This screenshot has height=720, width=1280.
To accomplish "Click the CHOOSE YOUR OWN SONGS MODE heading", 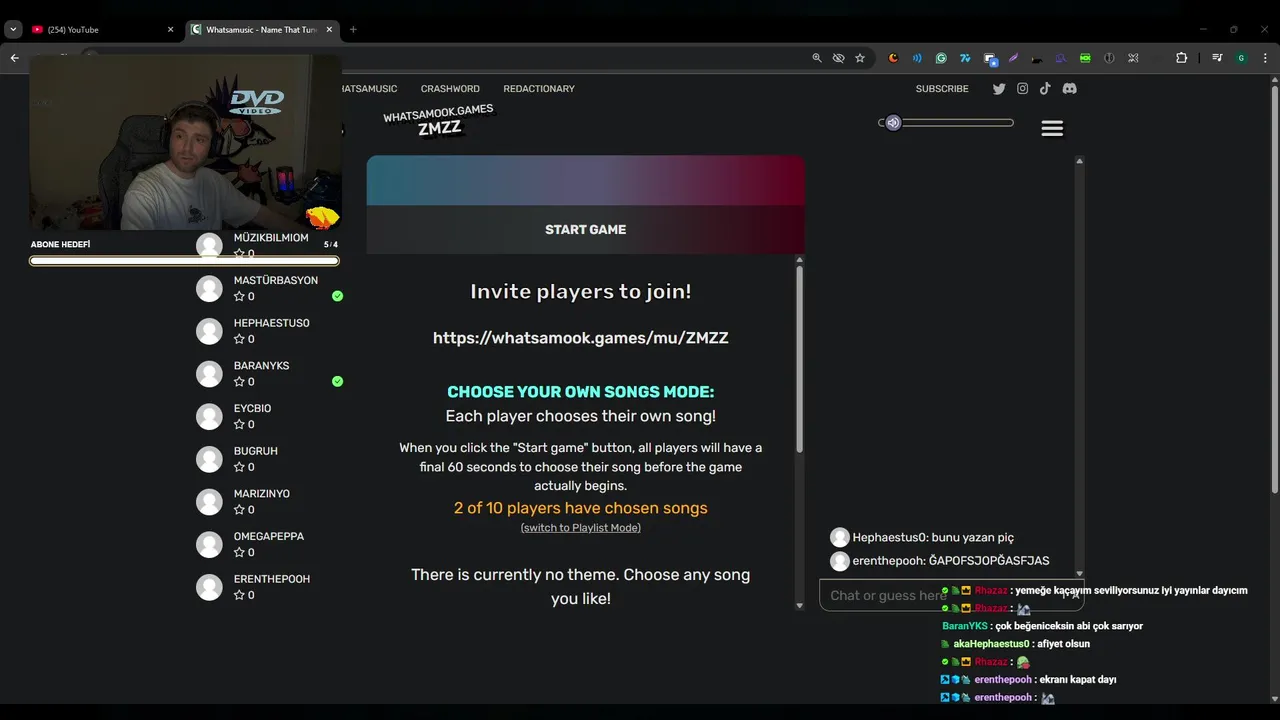I will click(581, 392).
